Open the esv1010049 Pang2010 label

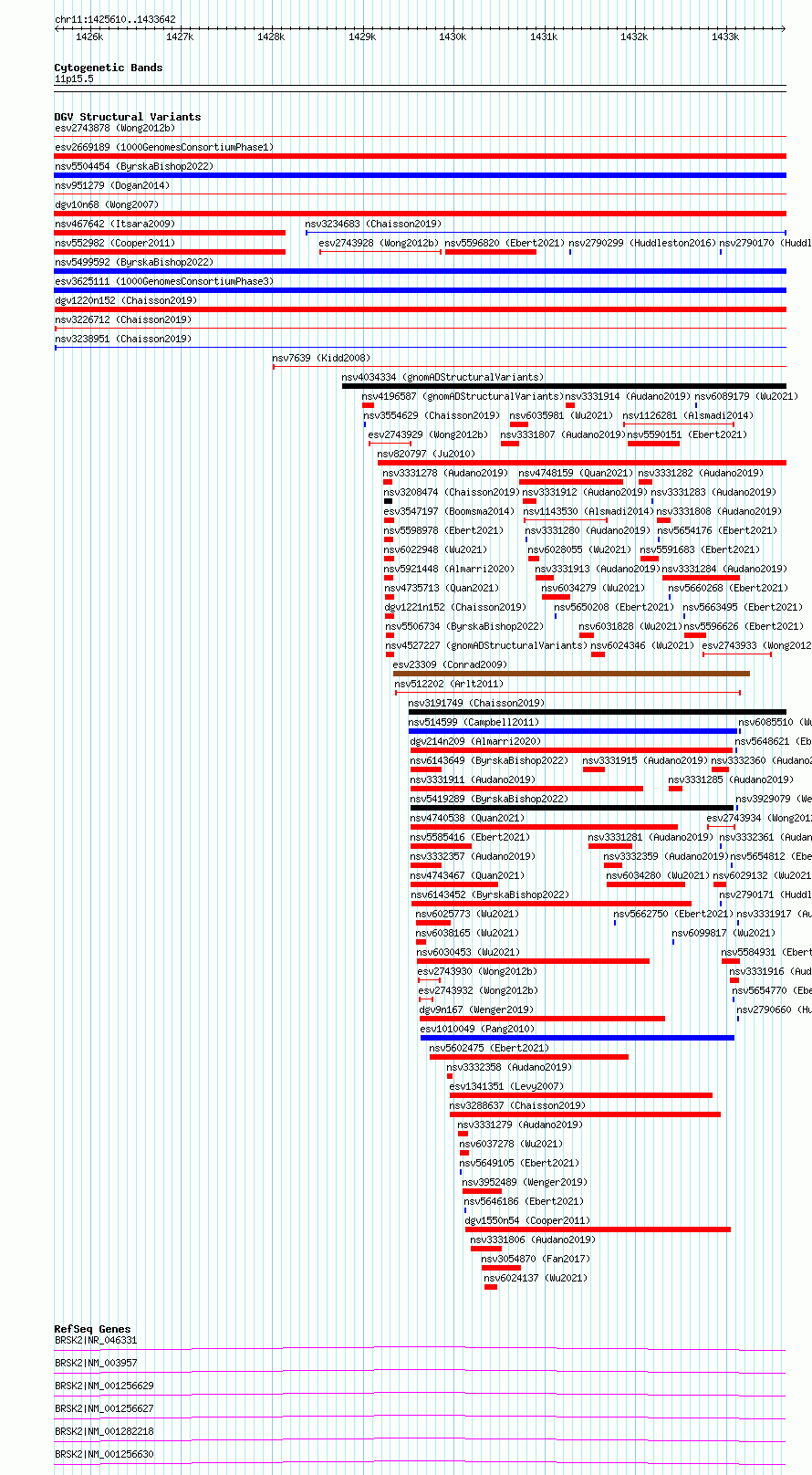(x=477, y=1029)
